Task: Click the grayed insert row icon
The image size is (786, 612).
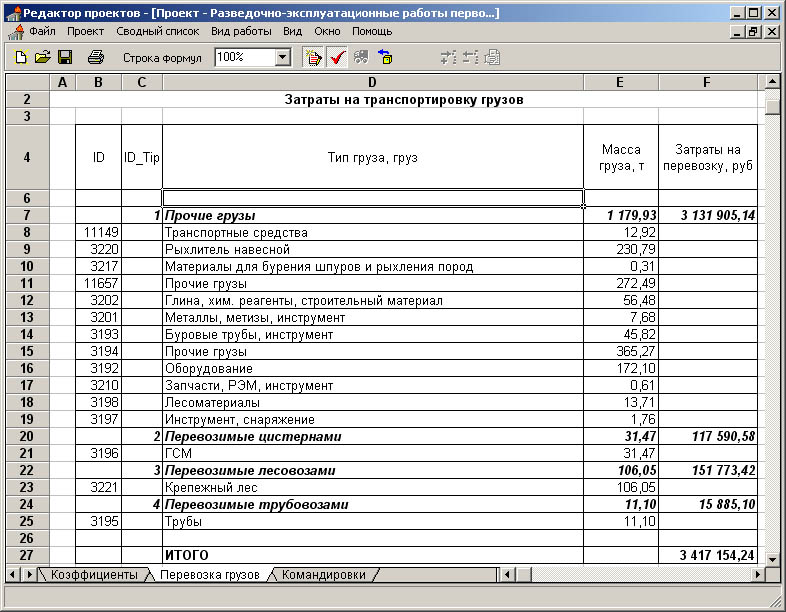Action: coord(448,57)
